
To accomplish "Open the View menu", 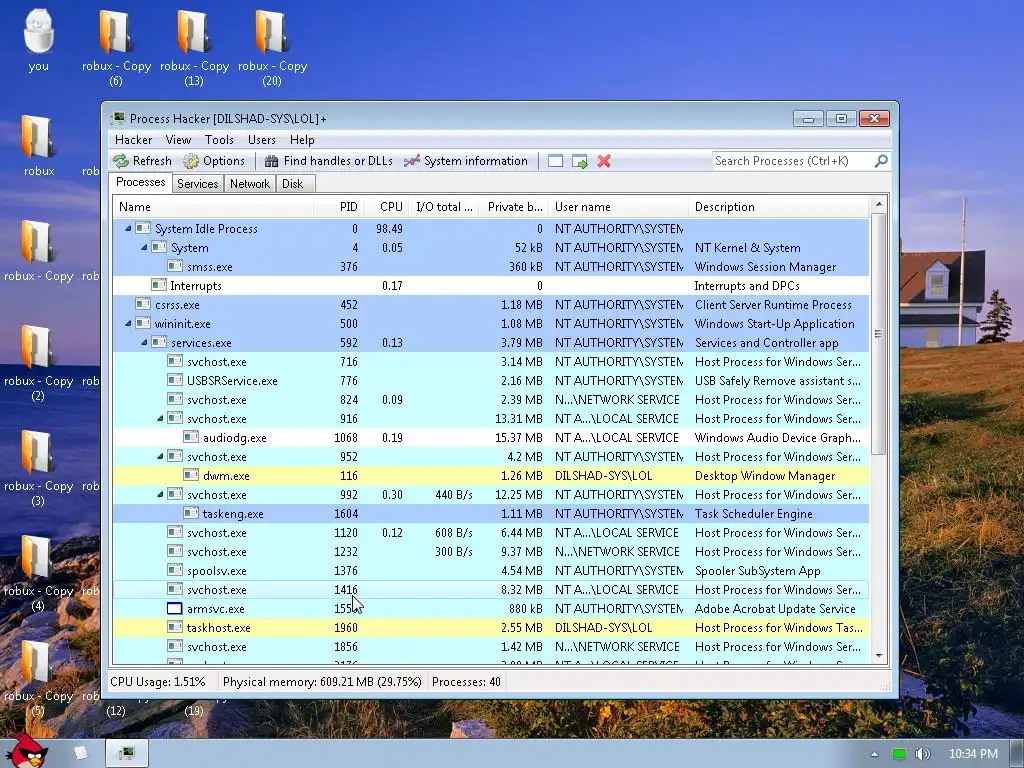I will click(178, 140).
